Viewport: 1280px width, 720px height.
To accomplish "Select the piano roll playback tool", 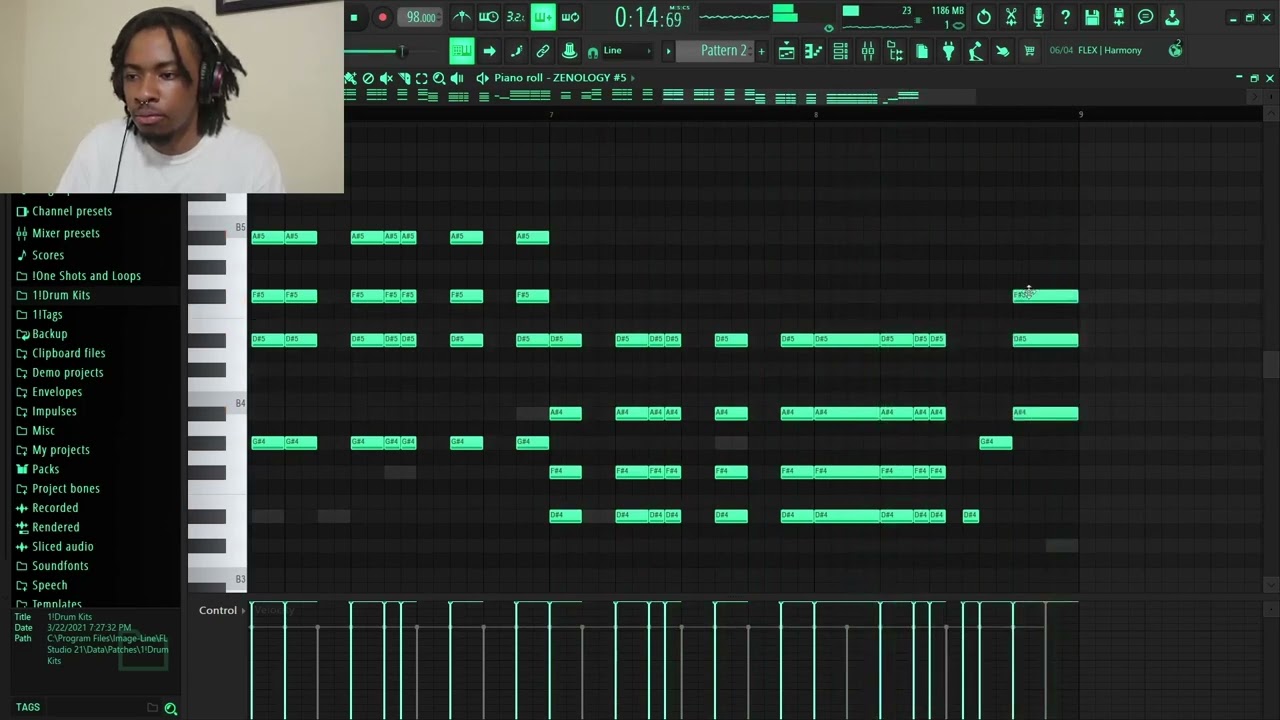I will (x=457, y=78).
